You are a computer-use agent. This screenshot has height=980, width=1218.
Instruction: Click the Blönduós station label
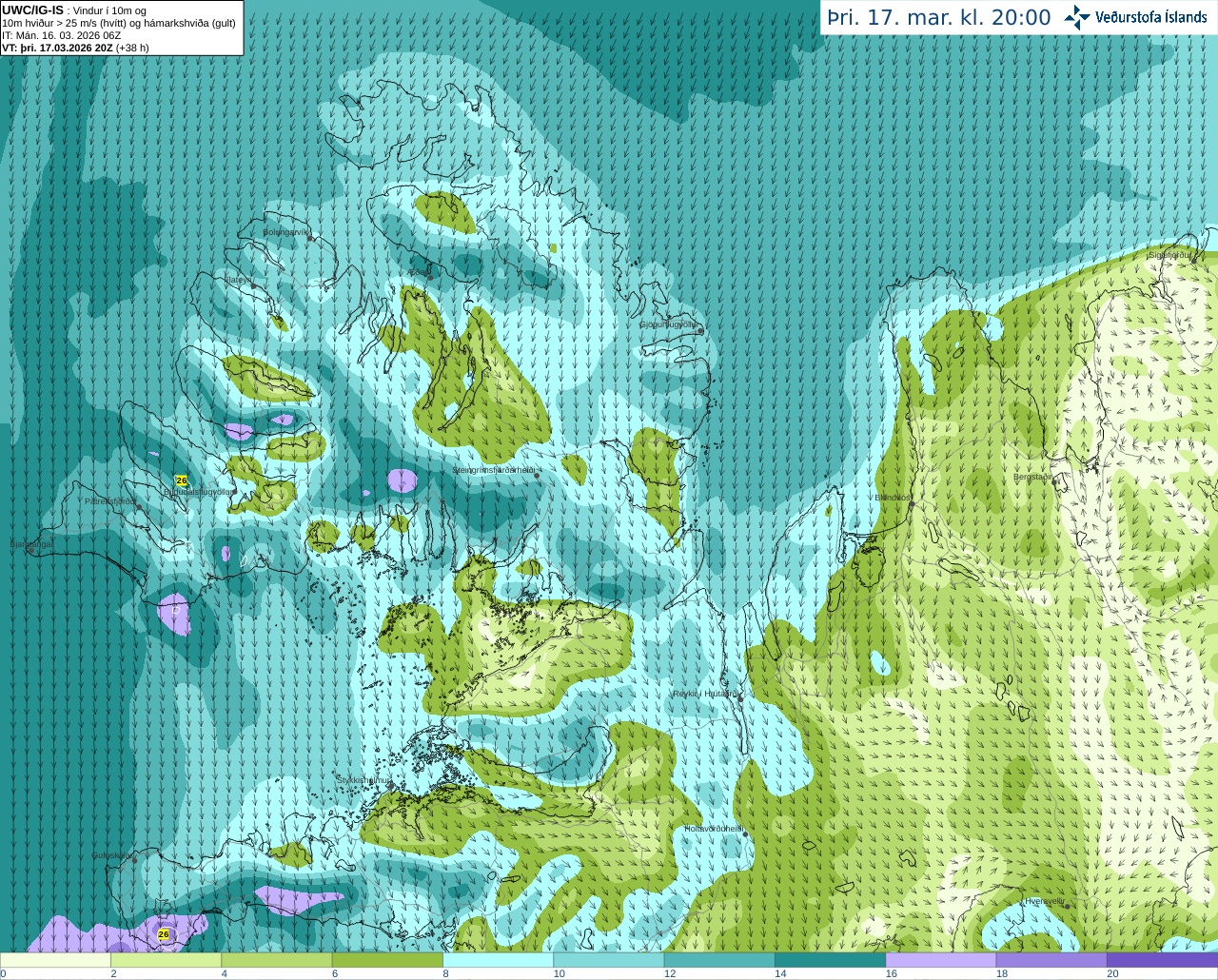coord(893,498)
